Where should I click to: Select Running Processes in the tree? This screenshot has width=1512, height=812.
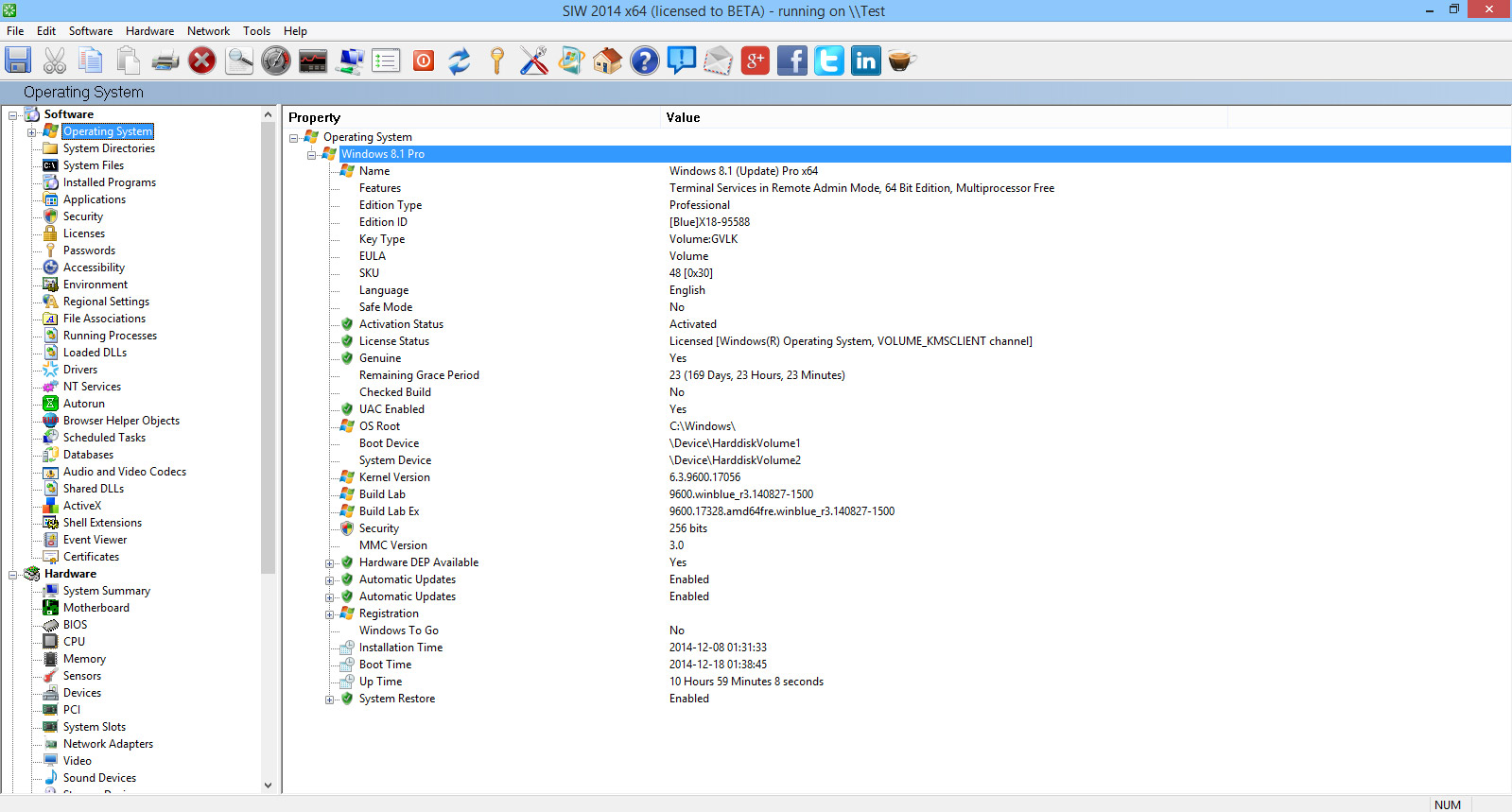(x=110, y=336)
